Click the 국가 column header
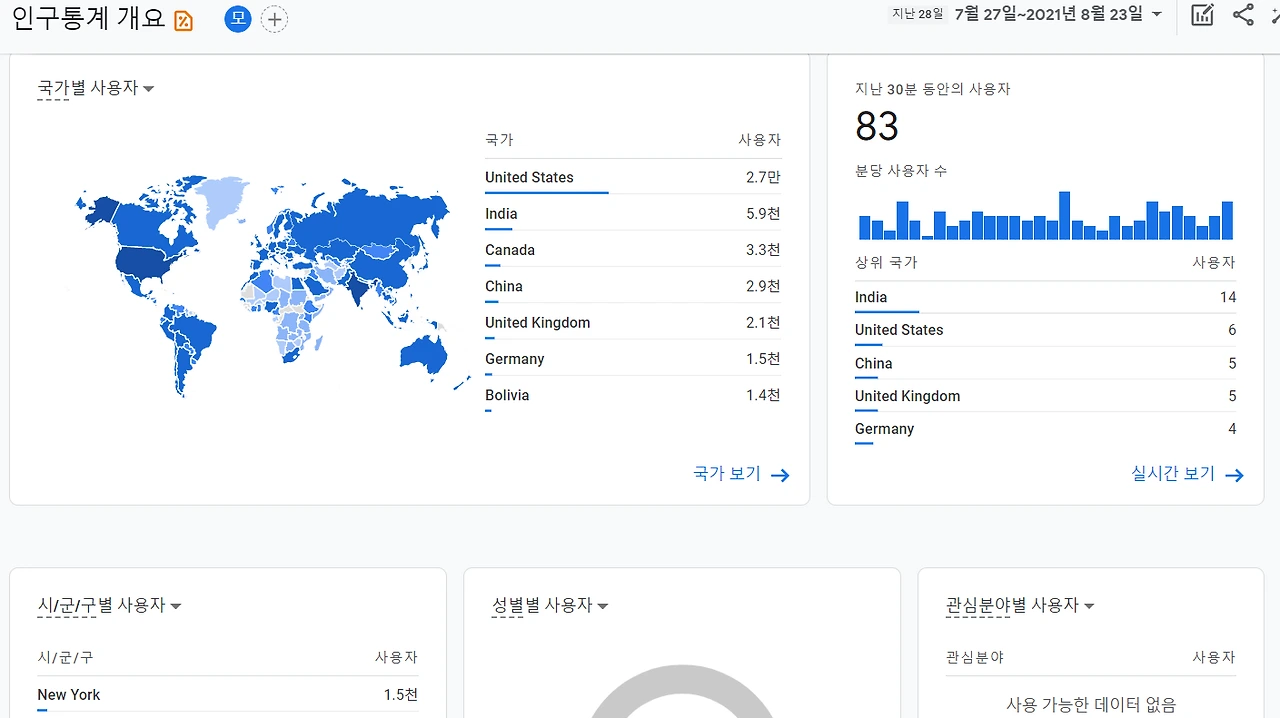Viewport: 1280px width, 718px height. click(x=499, y=140)
